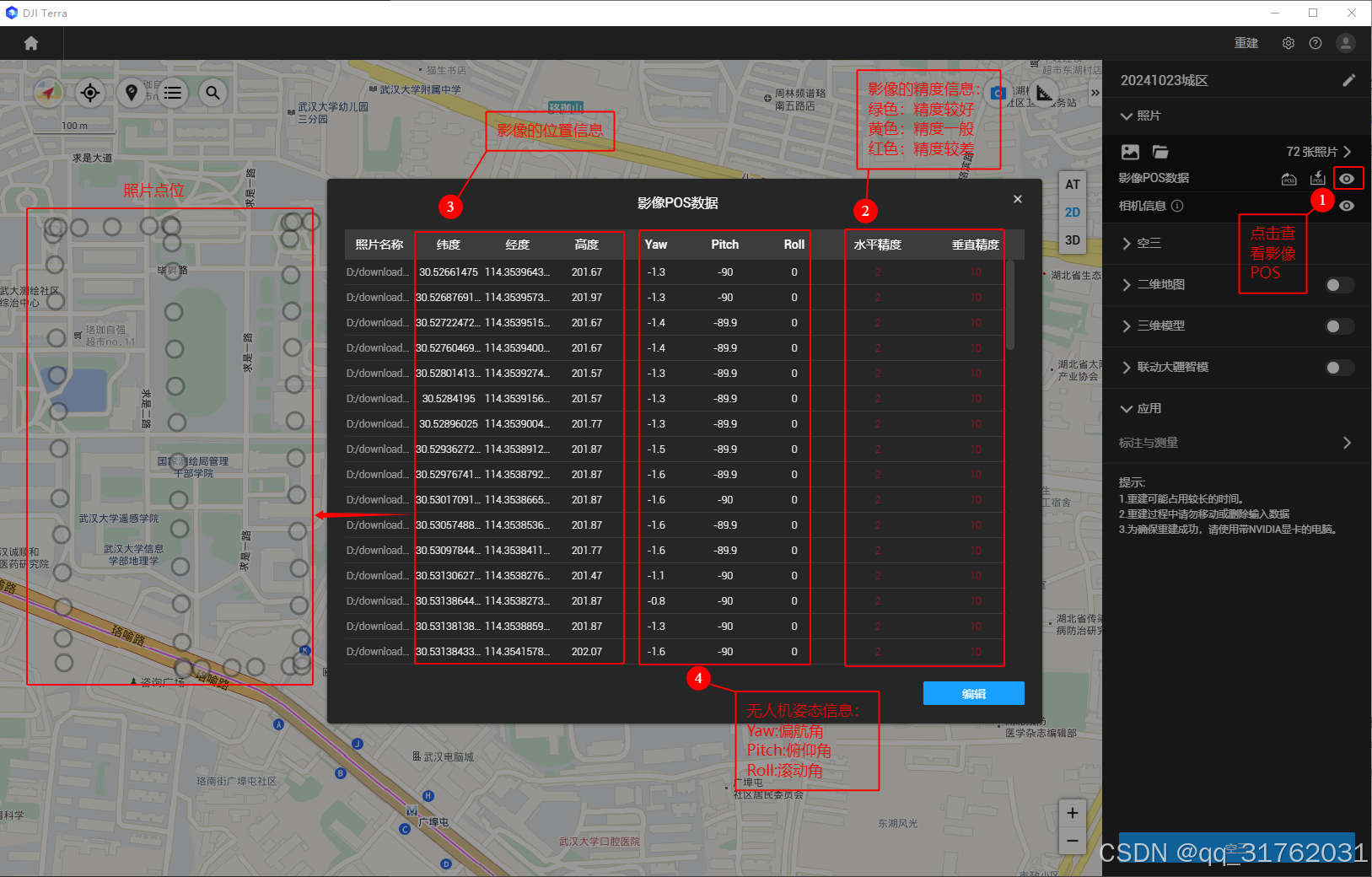The image size is (1372, 877).
Task: Click the import POS data icon
Action: click(x=1318, y=178)
